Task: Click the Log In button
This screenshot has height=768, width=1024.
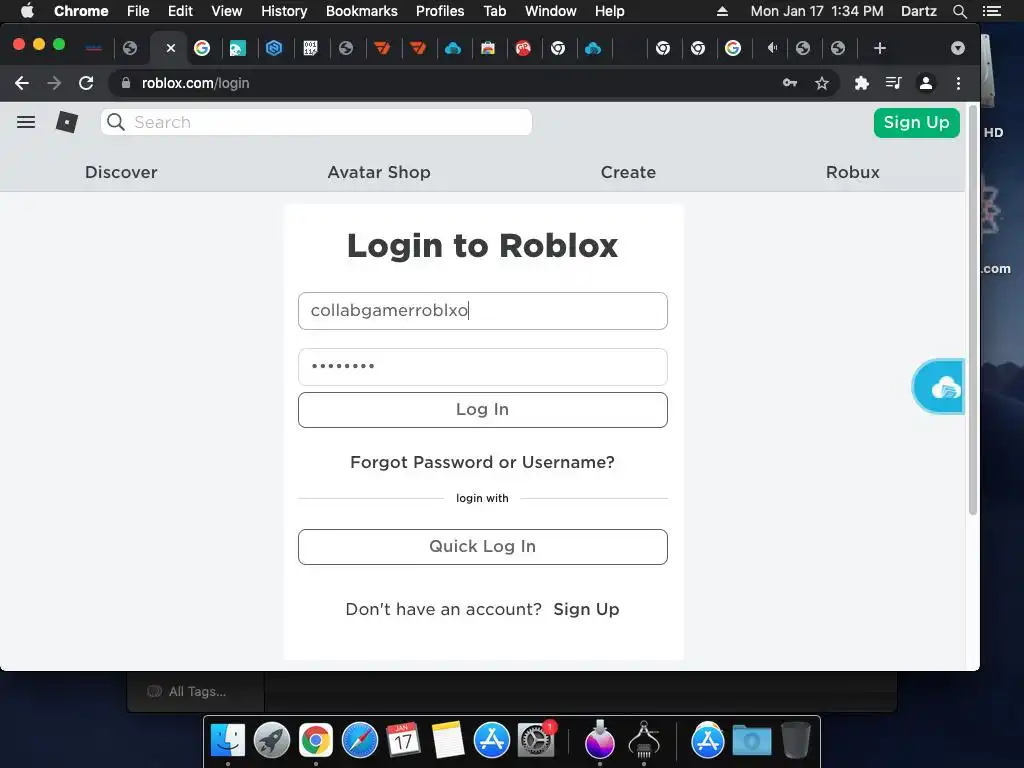Action: (x=483, y=410)
